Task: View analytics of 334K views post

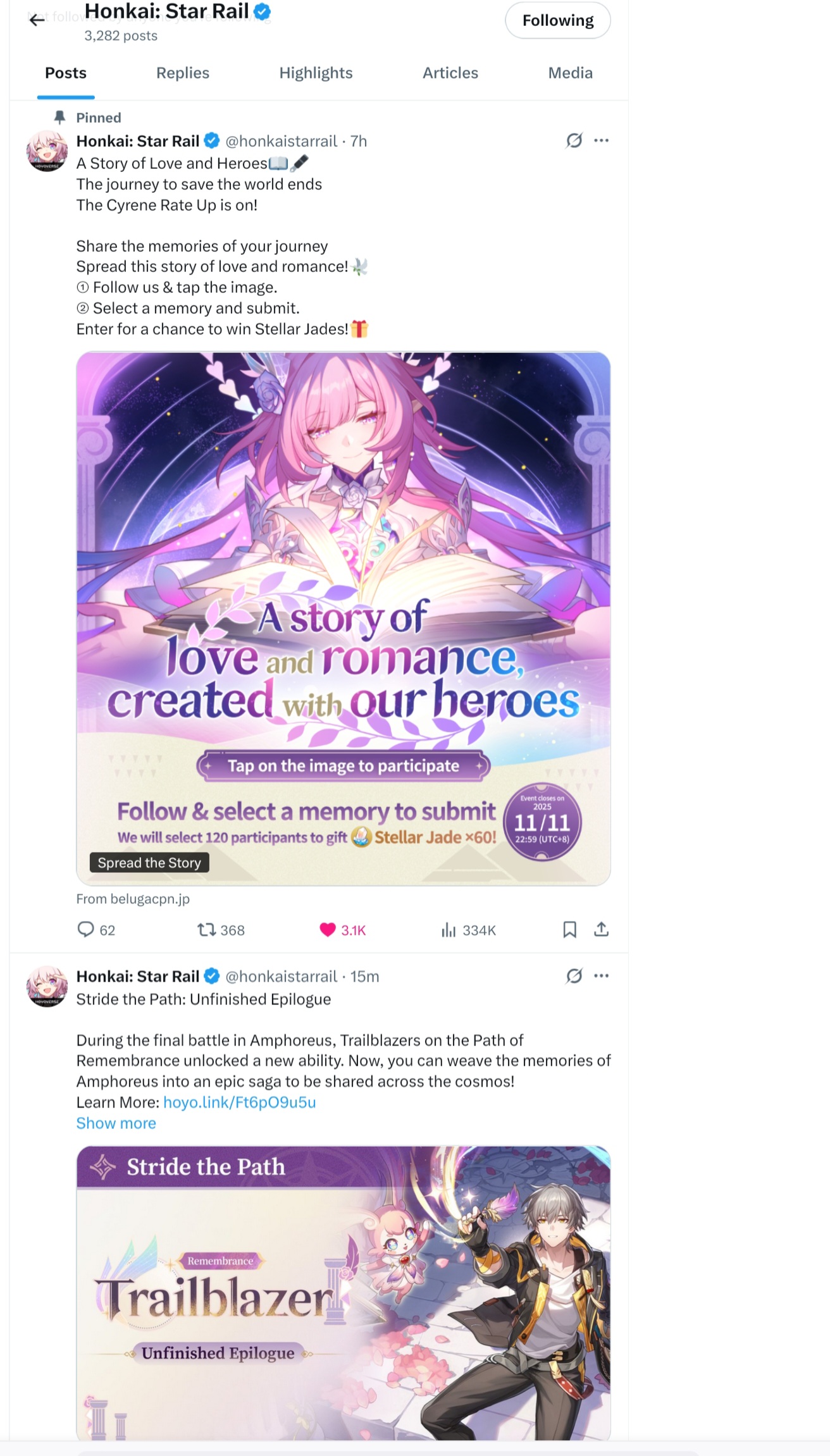Action: pos(468,930)
